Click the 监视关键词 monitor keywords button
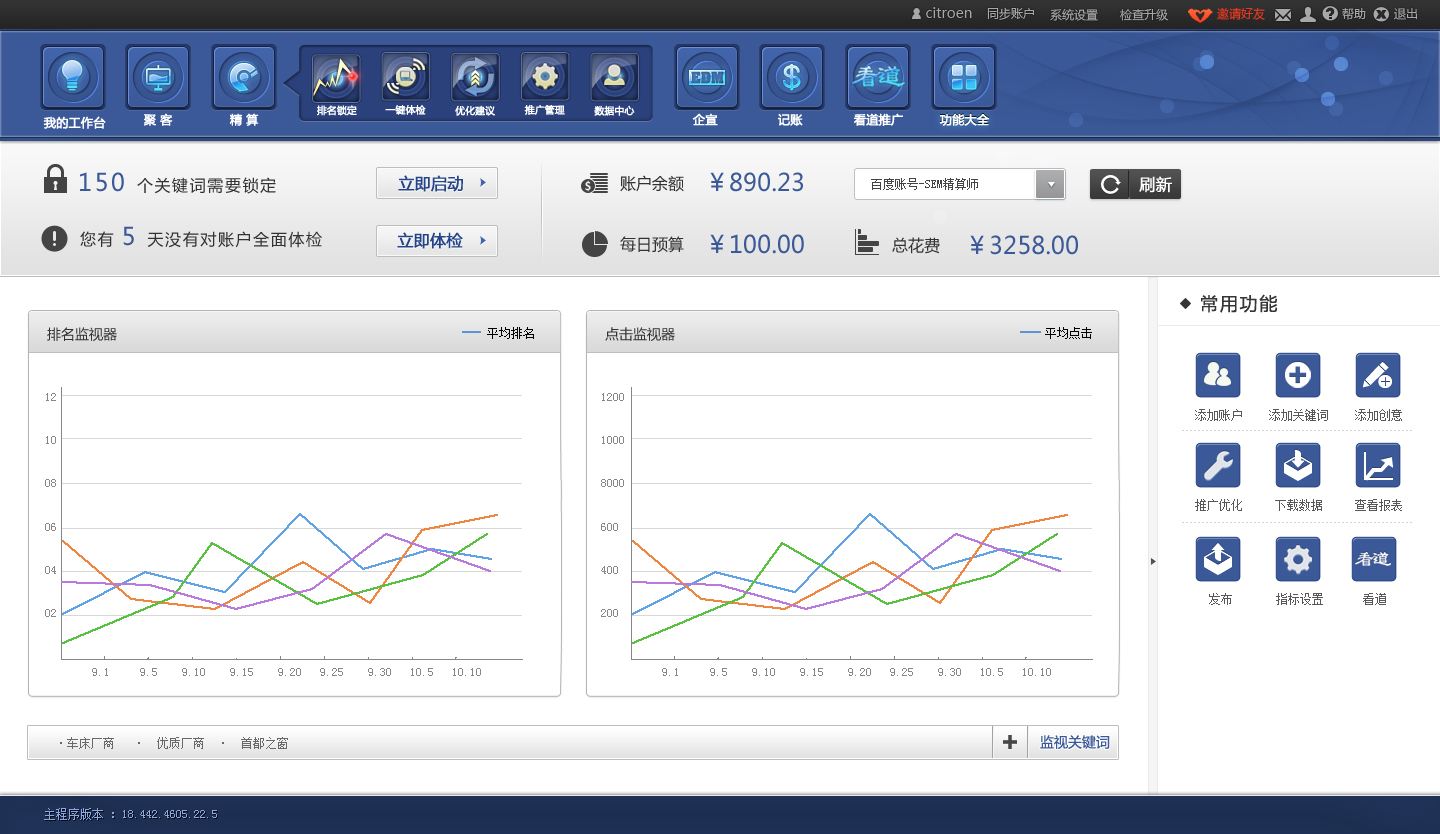 [x=1074, y=742]
